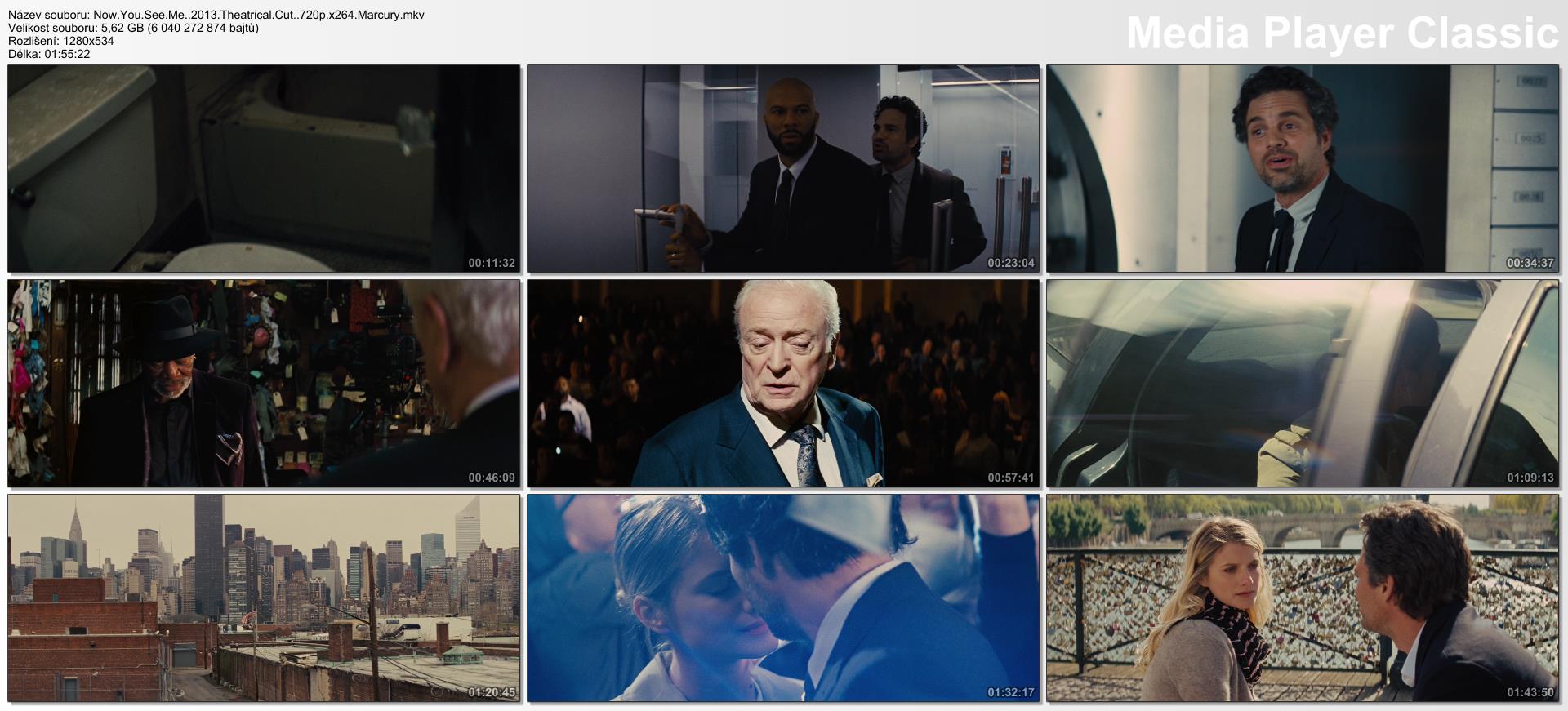Click the city skyline thumbnail

point(264,598)
